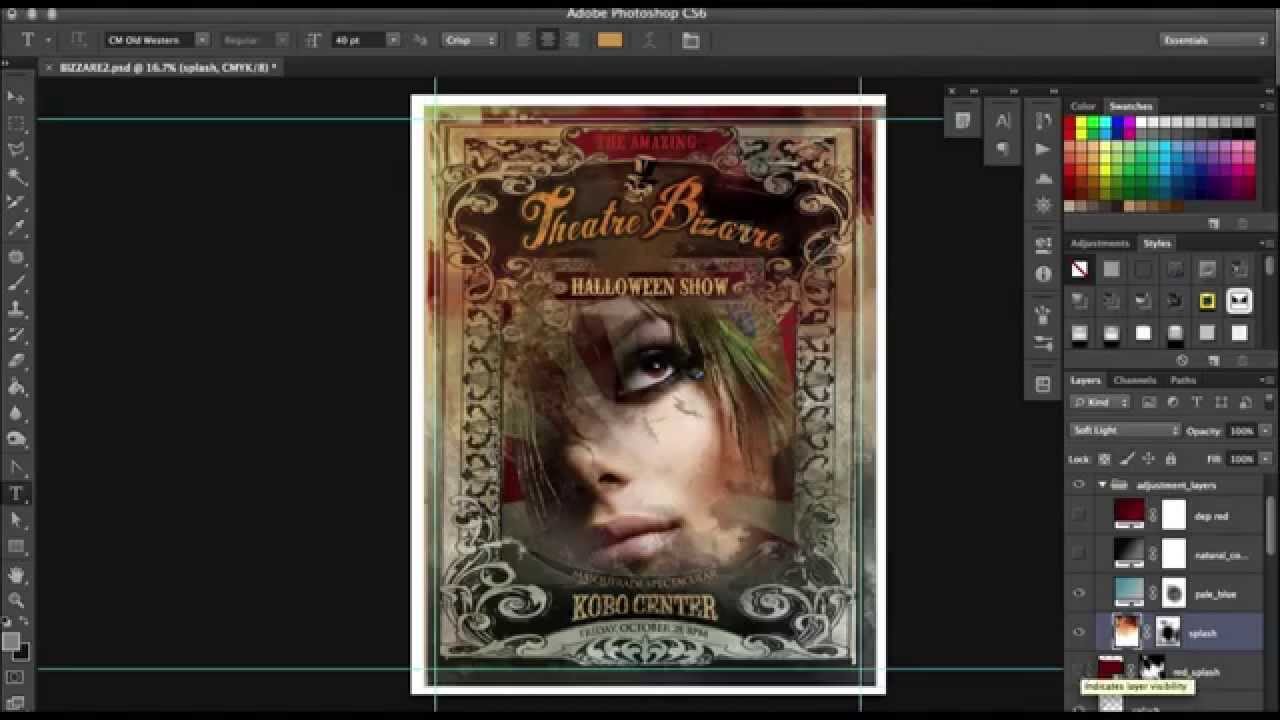Viewport: 1280px width, 720px height.
Task: Filter for adjustment layers icon
Action: pyautogui.click(x=1173, y=402)
